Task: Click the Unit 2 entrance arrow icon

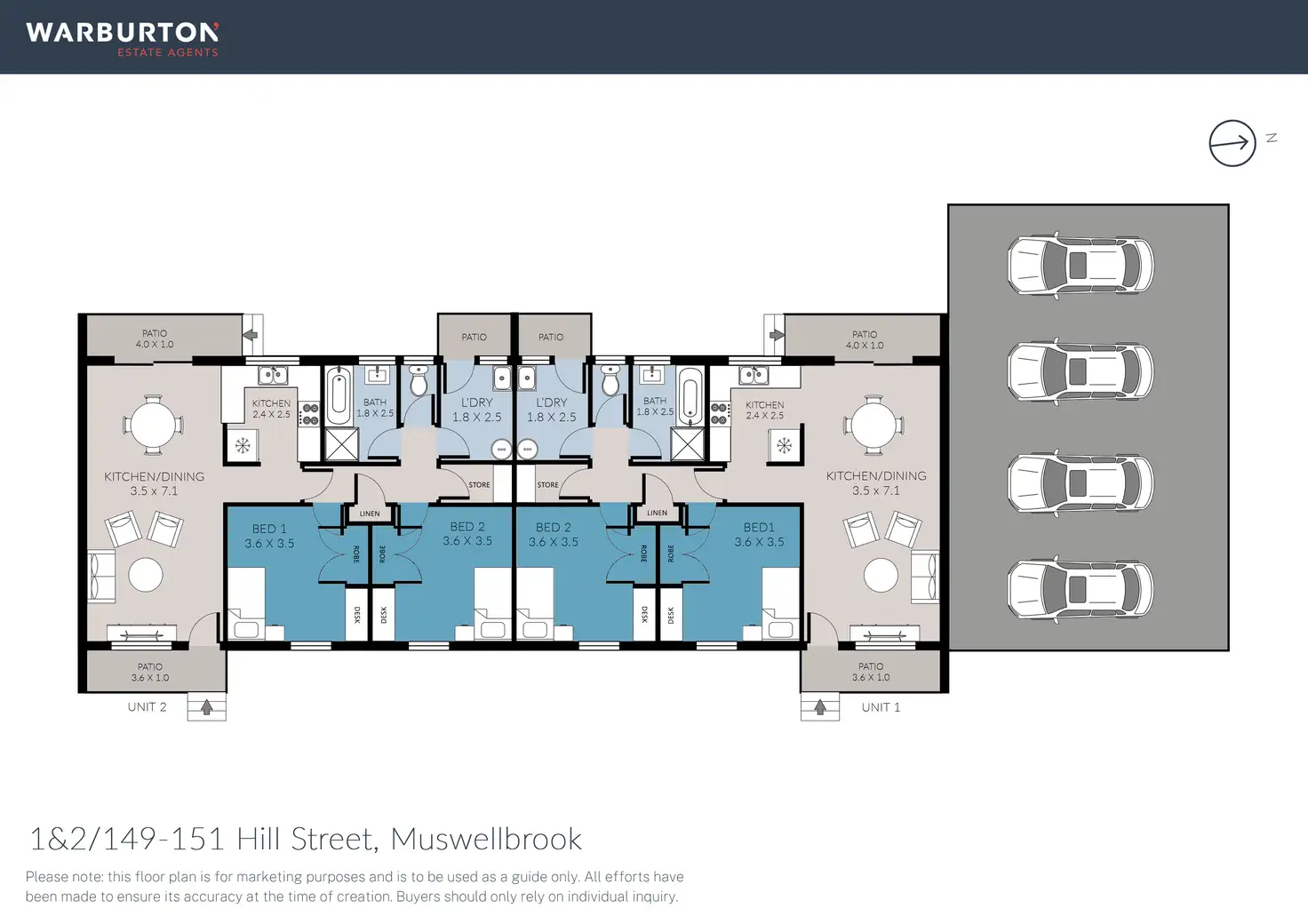Action: tap(206, 707)
